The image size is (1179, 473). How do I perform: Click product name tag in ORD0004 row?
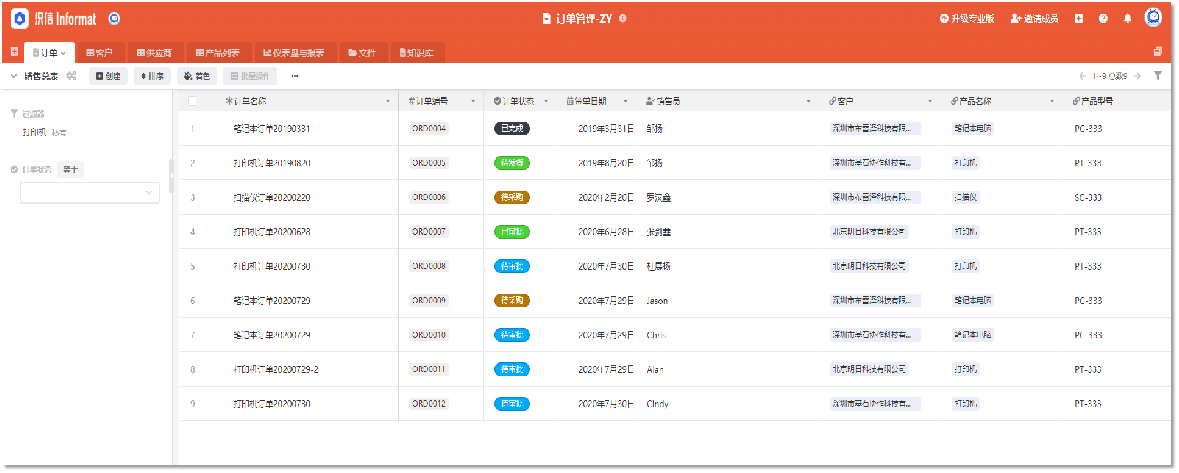(x=972, y=129)
